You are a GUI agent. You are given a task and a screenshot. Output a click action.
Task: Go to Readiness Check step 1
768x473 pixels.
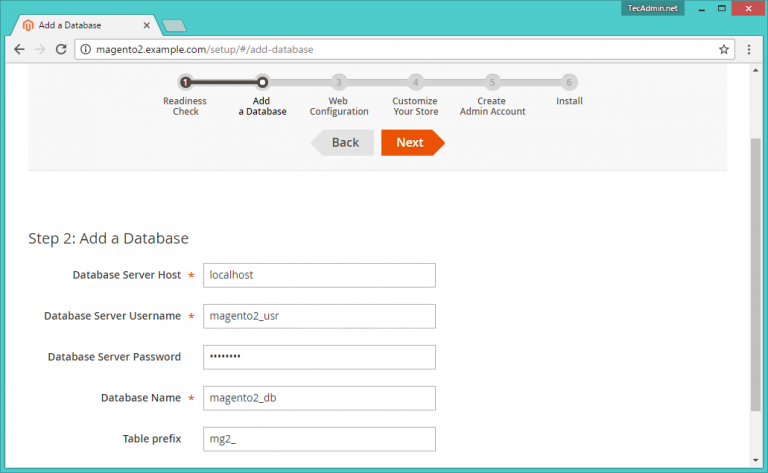point(185,83)
